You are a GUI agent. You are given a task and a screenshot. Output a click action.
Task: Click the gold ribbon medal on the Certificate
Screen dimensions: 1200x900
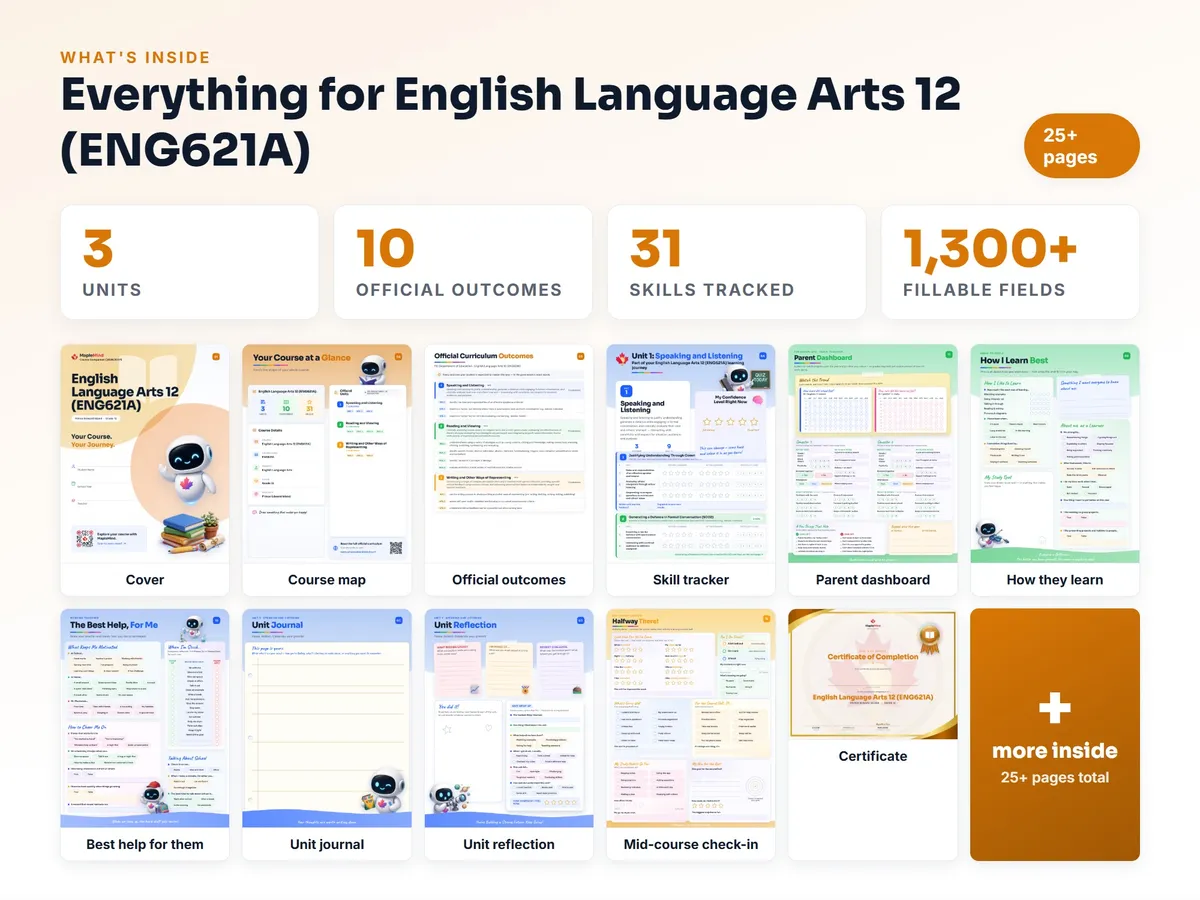pyautogui.click(x=929, y=637)
